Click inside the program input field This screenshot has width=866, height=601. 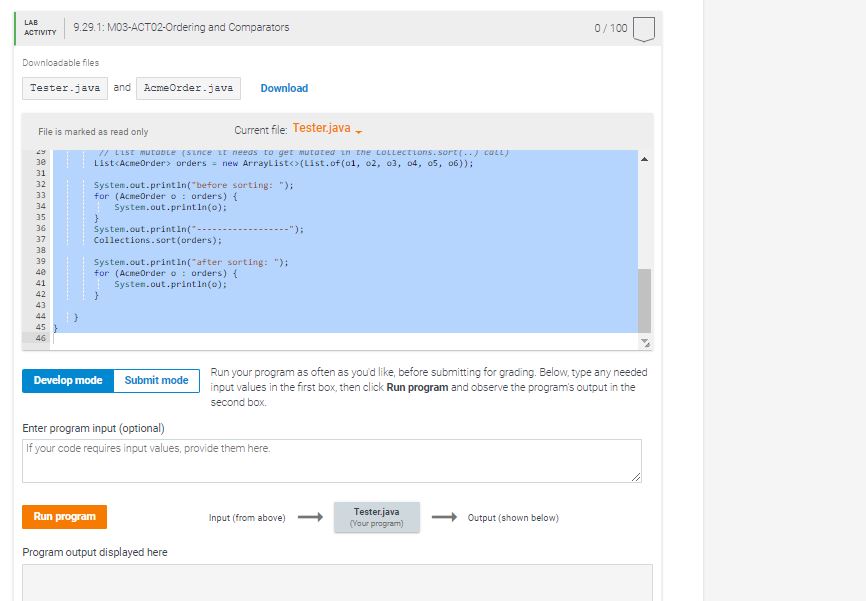point(330,460)
